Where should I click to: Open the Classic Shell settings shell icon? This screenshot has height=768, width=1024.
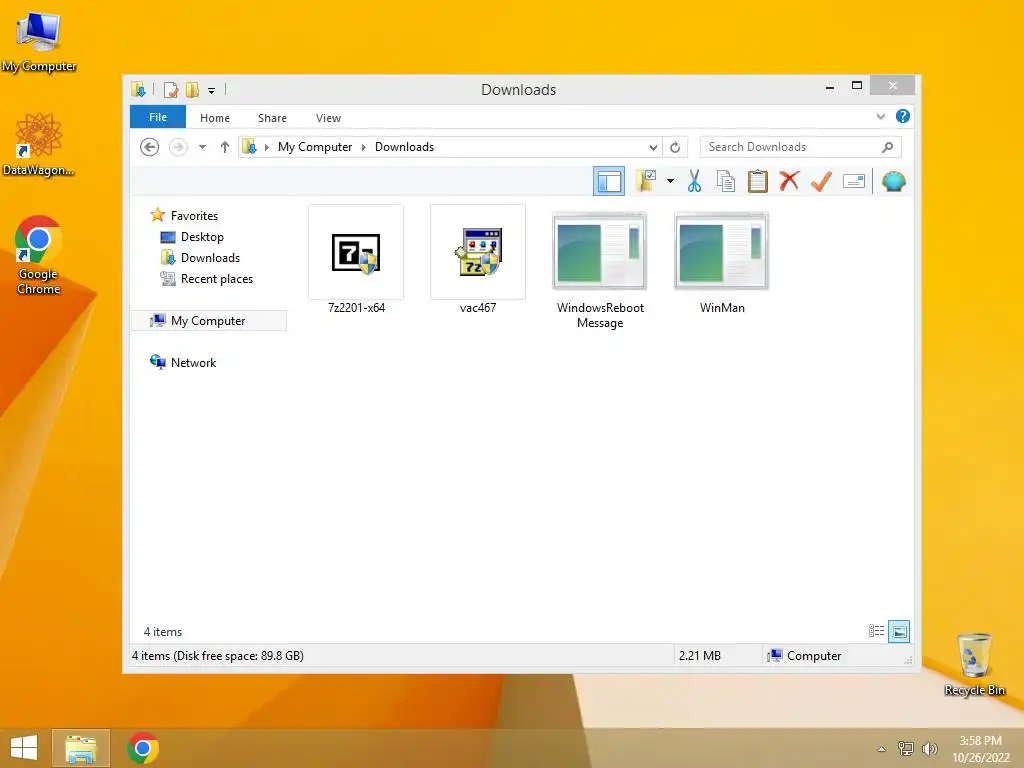pos(893,181)
